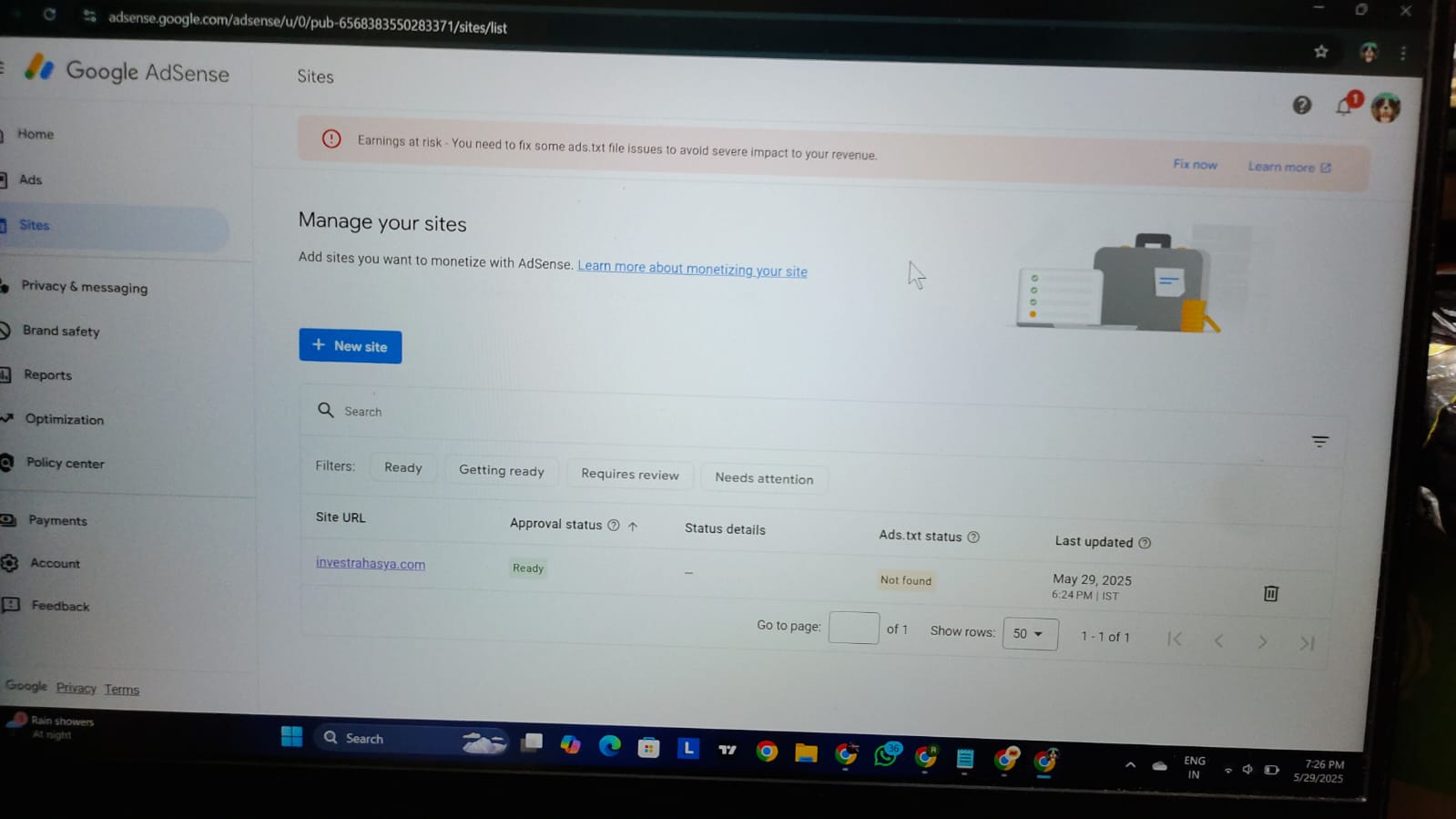Image resolution: width=1456 pixels, height=819 pixels.
Task: Apply the Ready filter chip
Action: tap(402, 467)
